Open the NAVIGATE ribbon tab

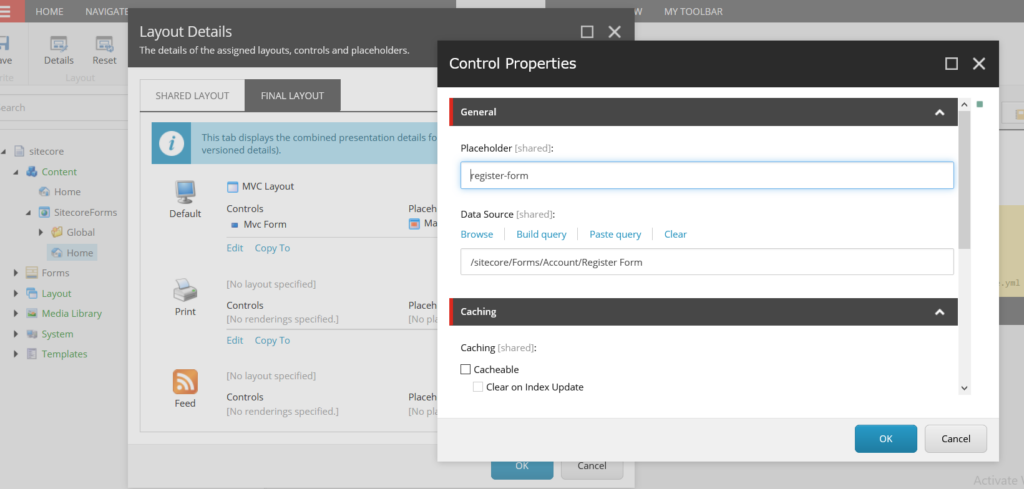click(x=107, y=12)
